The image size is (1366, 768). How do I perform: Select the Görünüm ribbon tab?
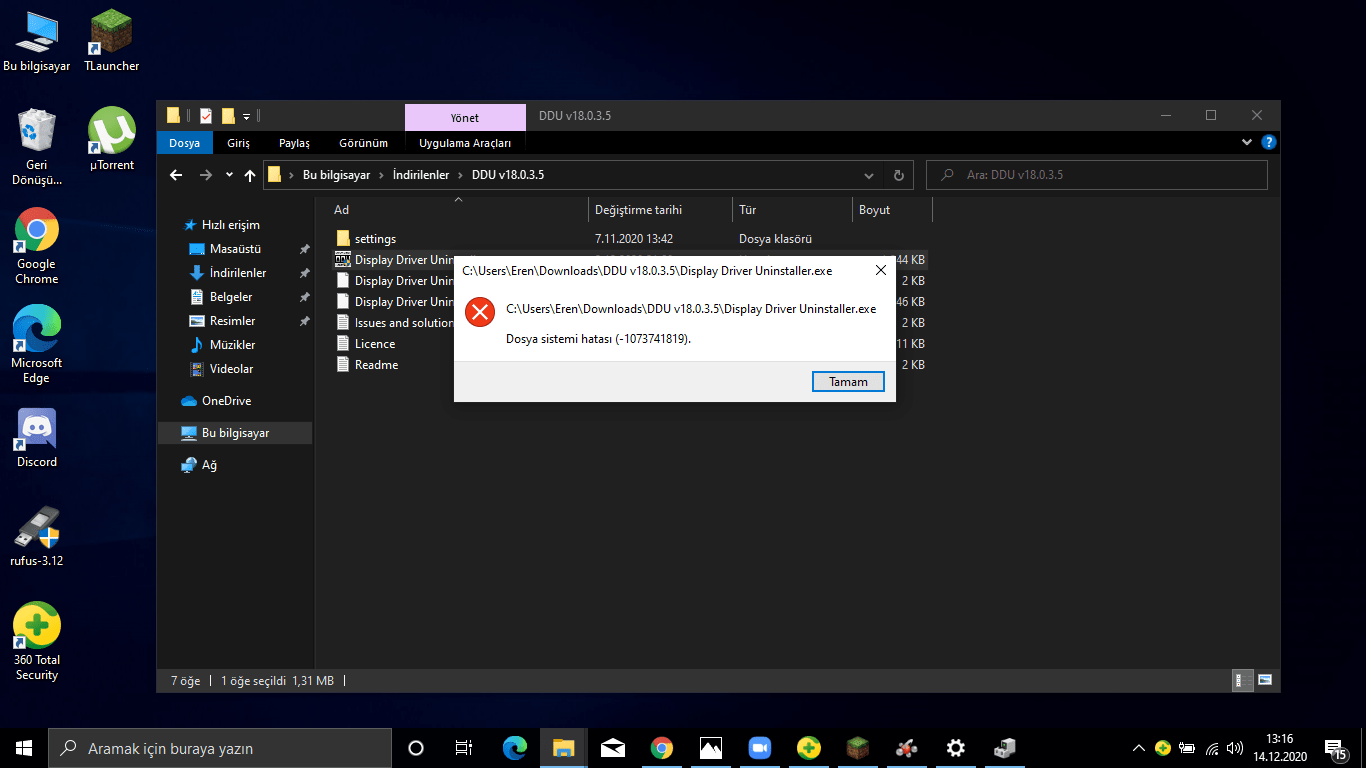click(363, 143)
